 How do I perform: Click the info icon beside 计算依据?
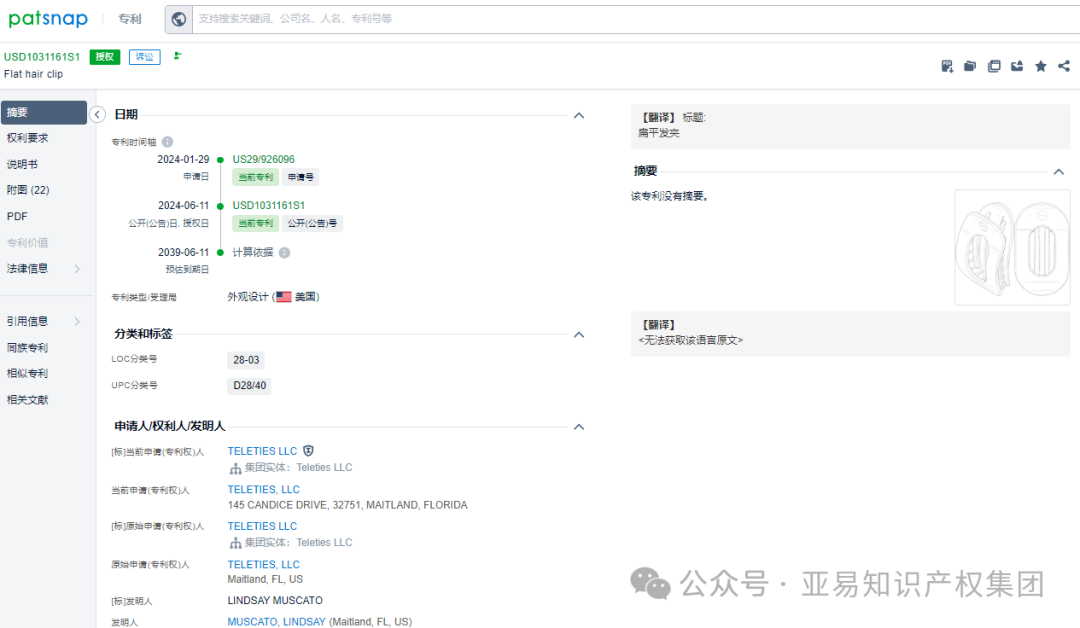tap(284, 253)
